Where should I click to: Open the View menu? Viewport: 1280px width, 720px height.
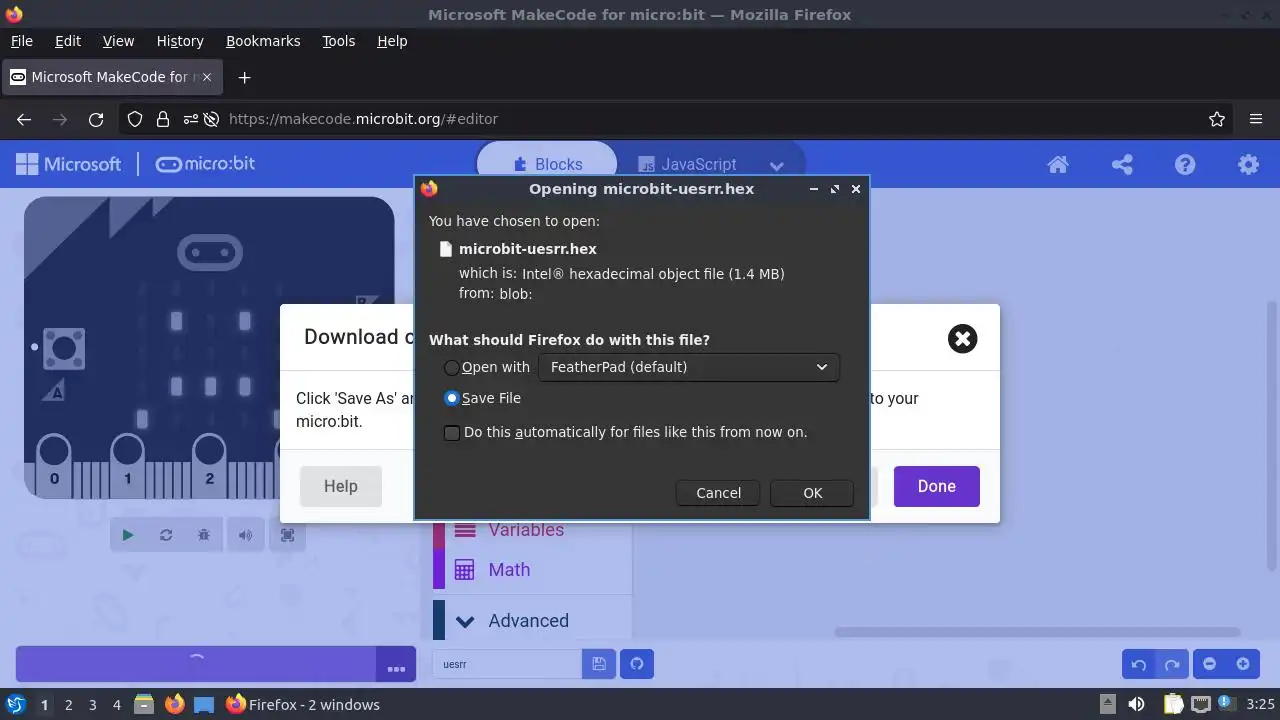pyautogui.click(x=118, y=41)
